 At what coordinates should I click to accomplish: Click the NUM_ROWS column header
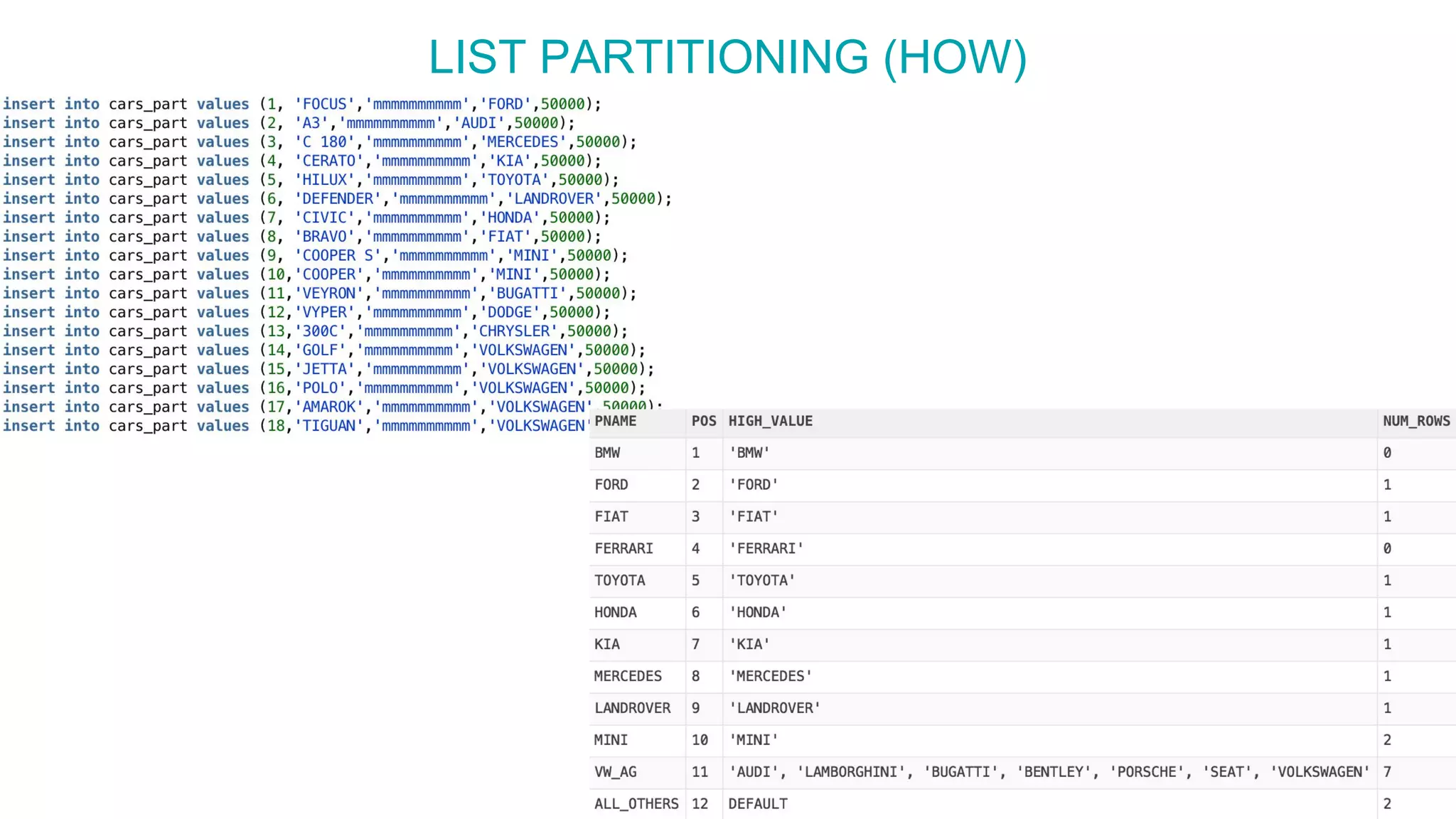[1416, 421]
